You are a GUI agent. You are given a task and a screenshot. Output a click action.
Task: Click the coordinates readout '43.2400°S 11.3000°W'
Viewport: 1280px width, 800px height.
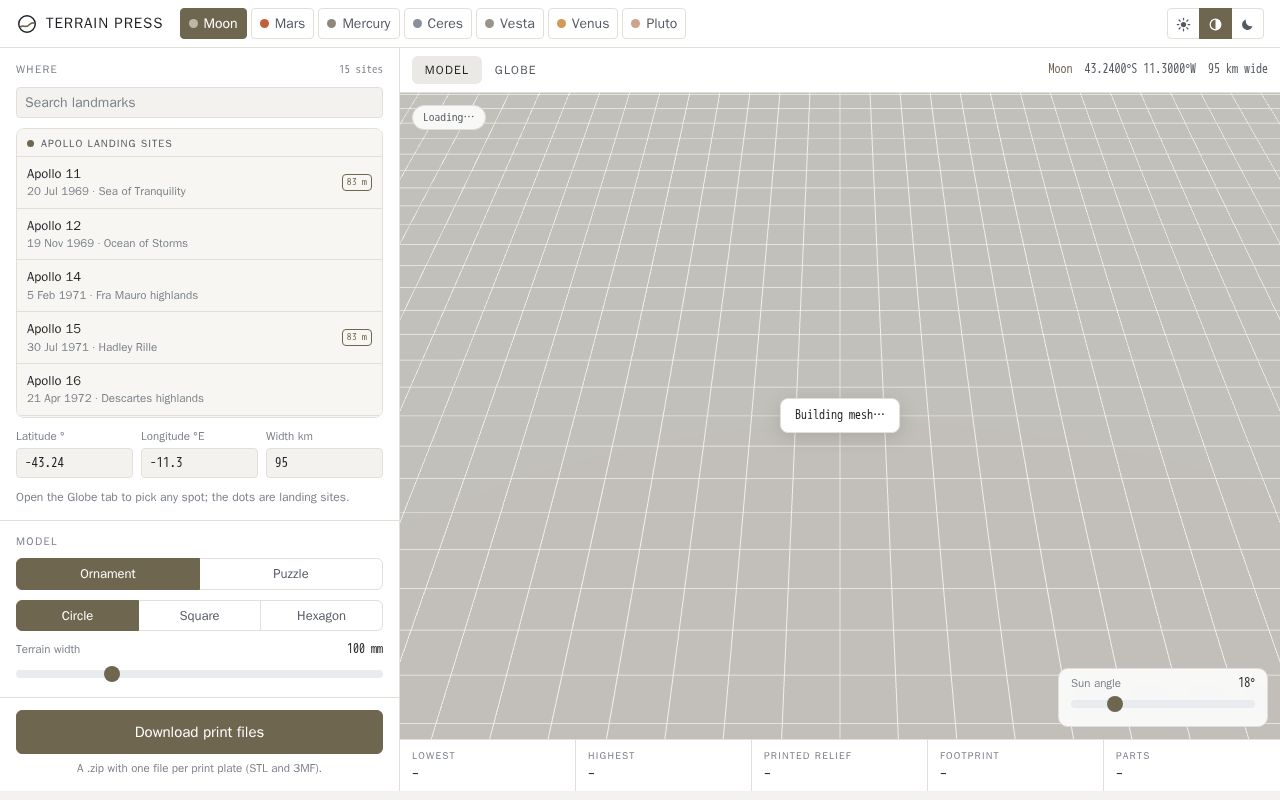(x=1140, y=69)
